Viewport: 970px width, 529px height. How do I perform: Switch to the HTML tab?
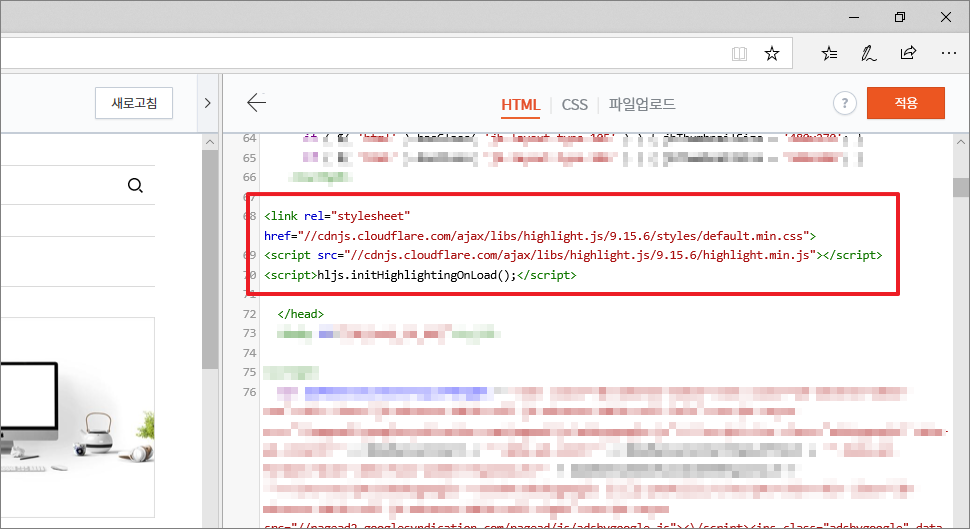click(520, 105)
